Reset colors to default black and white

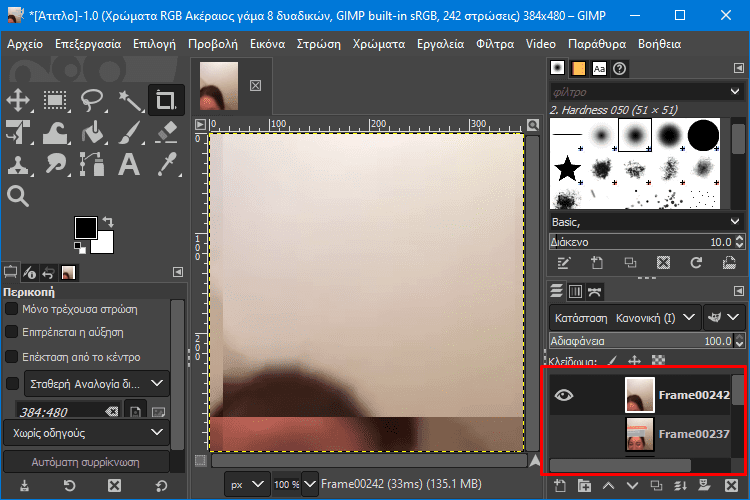(79, 247)
